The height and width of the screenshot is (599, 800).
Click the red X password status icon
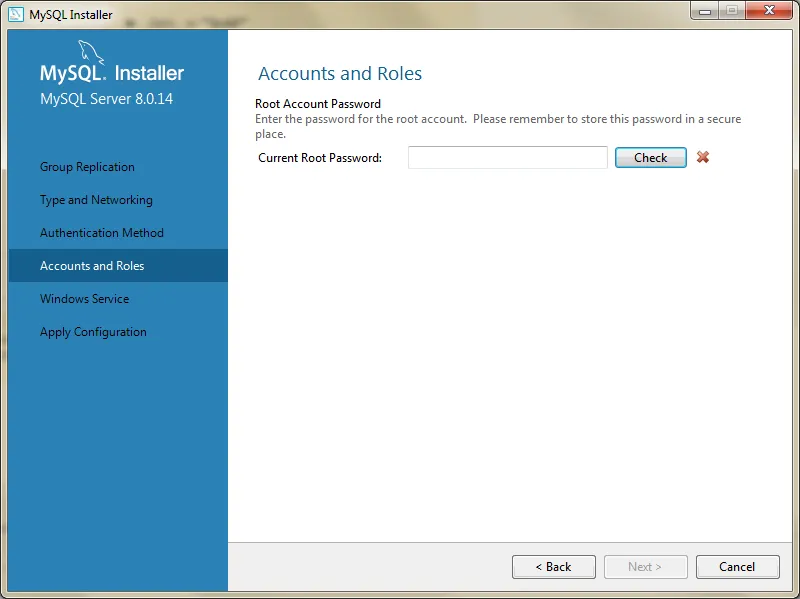pyautogui.click(x=703, y=157)
